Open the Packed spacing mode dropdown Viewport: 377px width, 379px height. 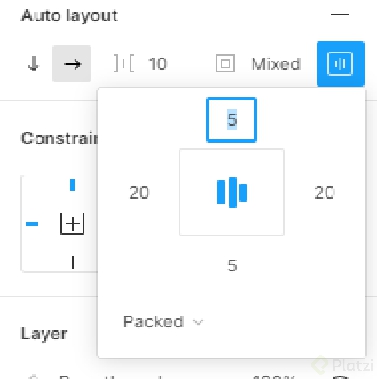coord(163,322)
